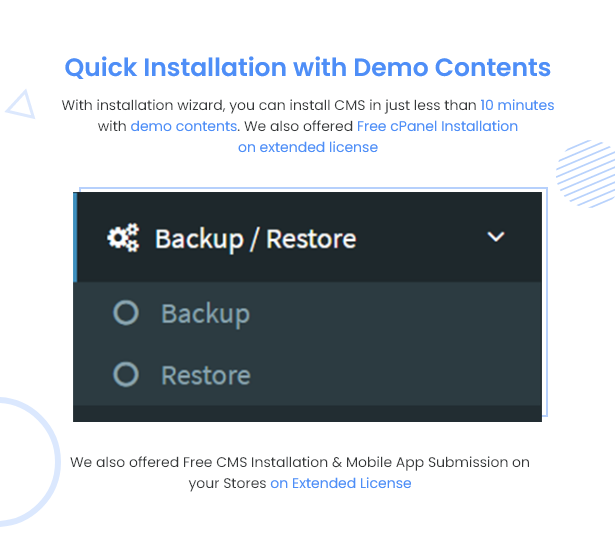
Task: Click the blue active bar on menu header
Action: coord(75,237)
